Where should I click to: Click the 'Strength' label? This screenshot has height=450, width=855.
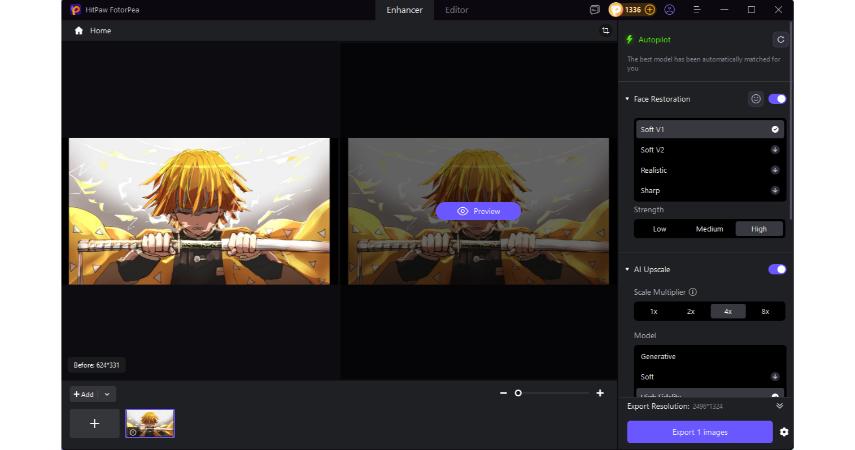648,209
